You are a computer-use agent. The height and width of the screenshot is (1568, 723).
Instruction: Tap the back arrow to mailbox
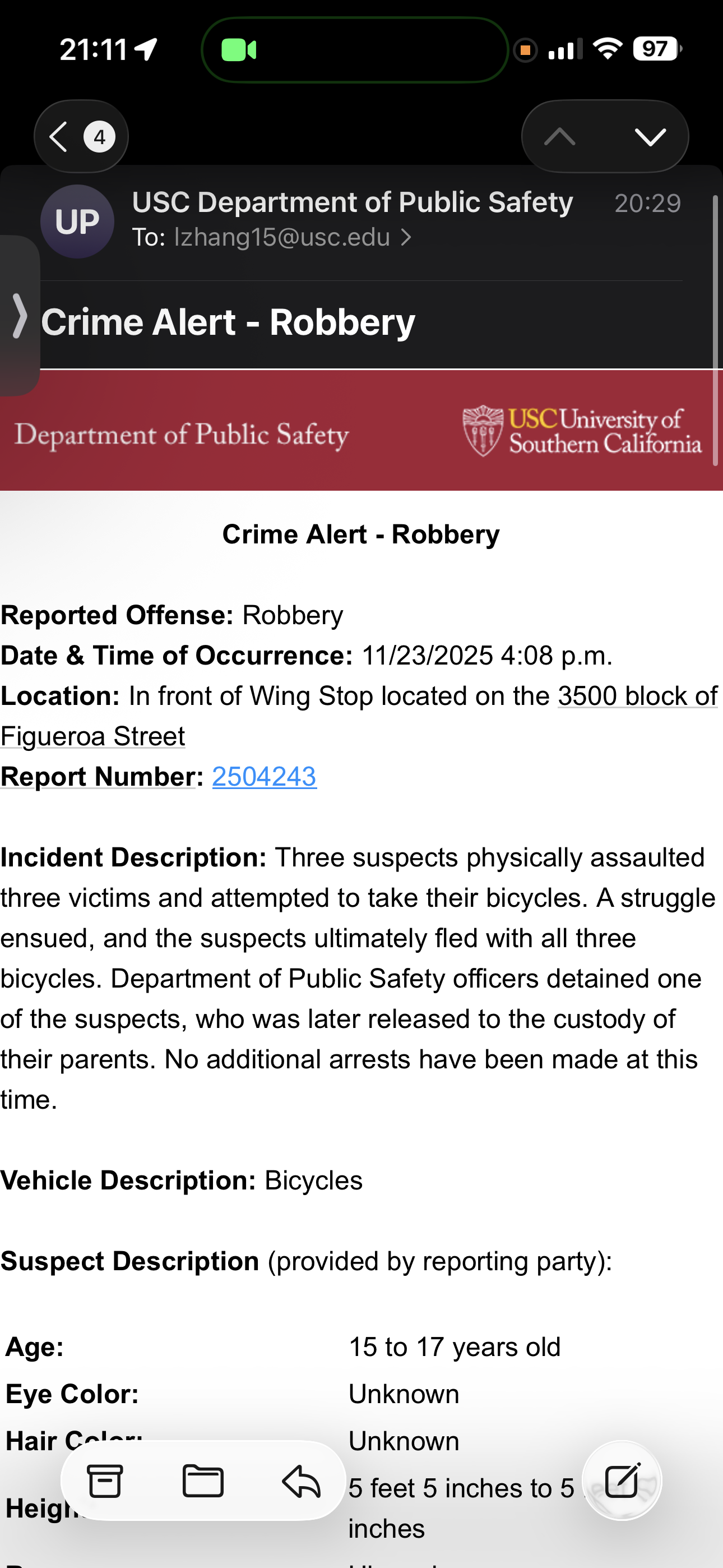[x=59, y=136]
